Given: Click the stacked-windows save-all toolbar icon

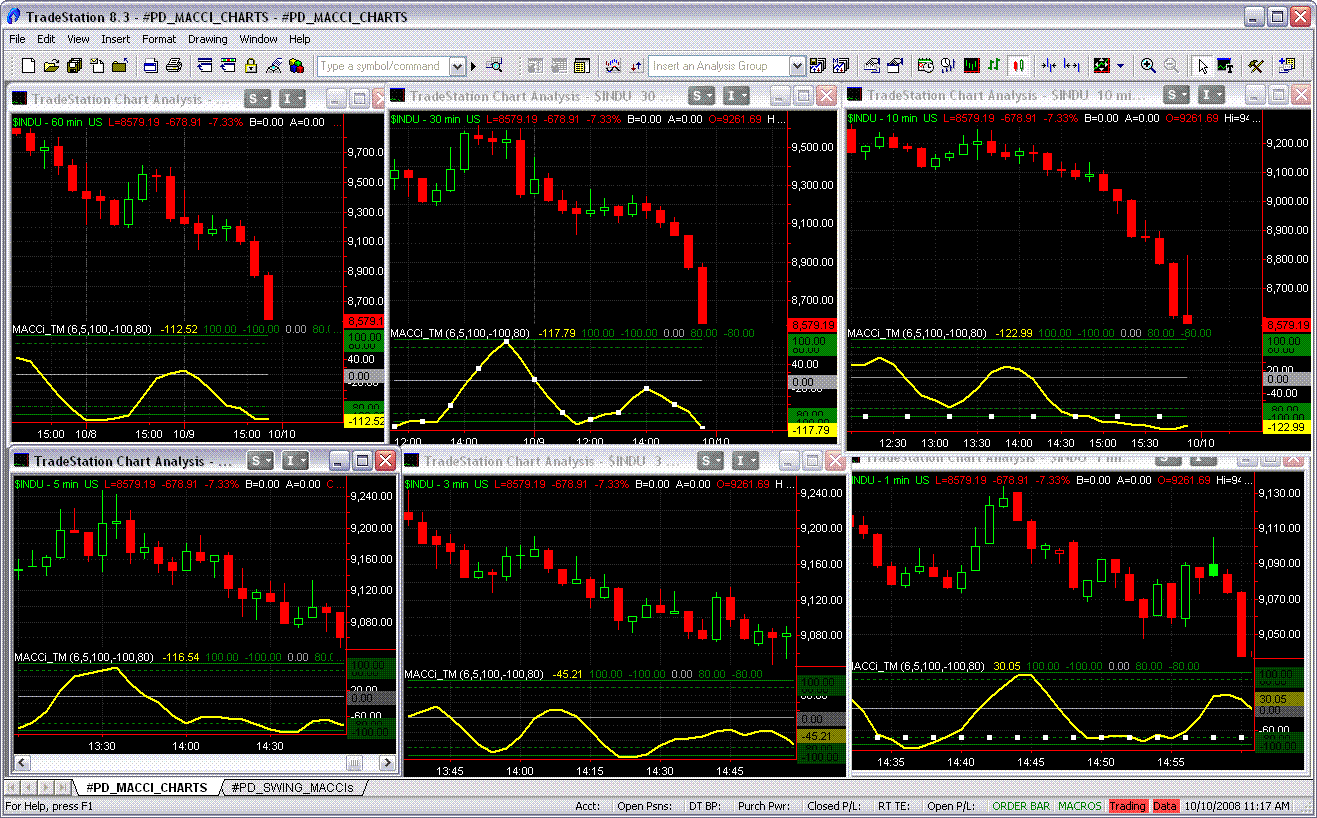Looking at the screenshot, I should 75,66.
